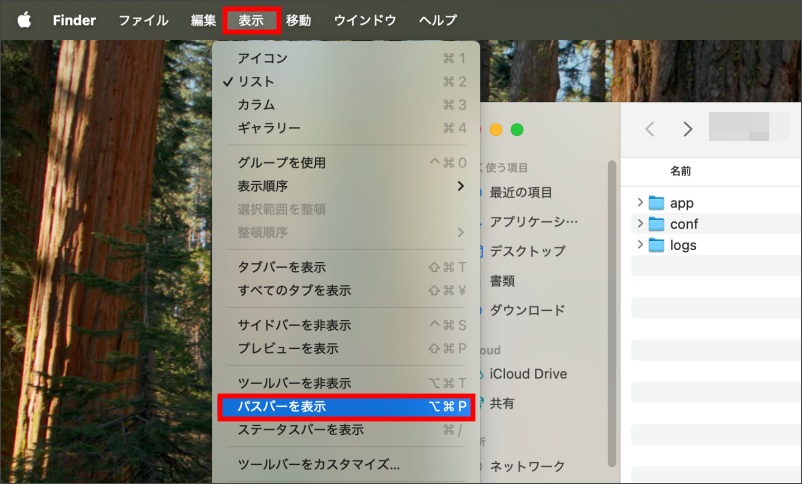This screenshot has width=802, height=484.
Task: Open the Finder app menu
Action: [x=74, y=20]
